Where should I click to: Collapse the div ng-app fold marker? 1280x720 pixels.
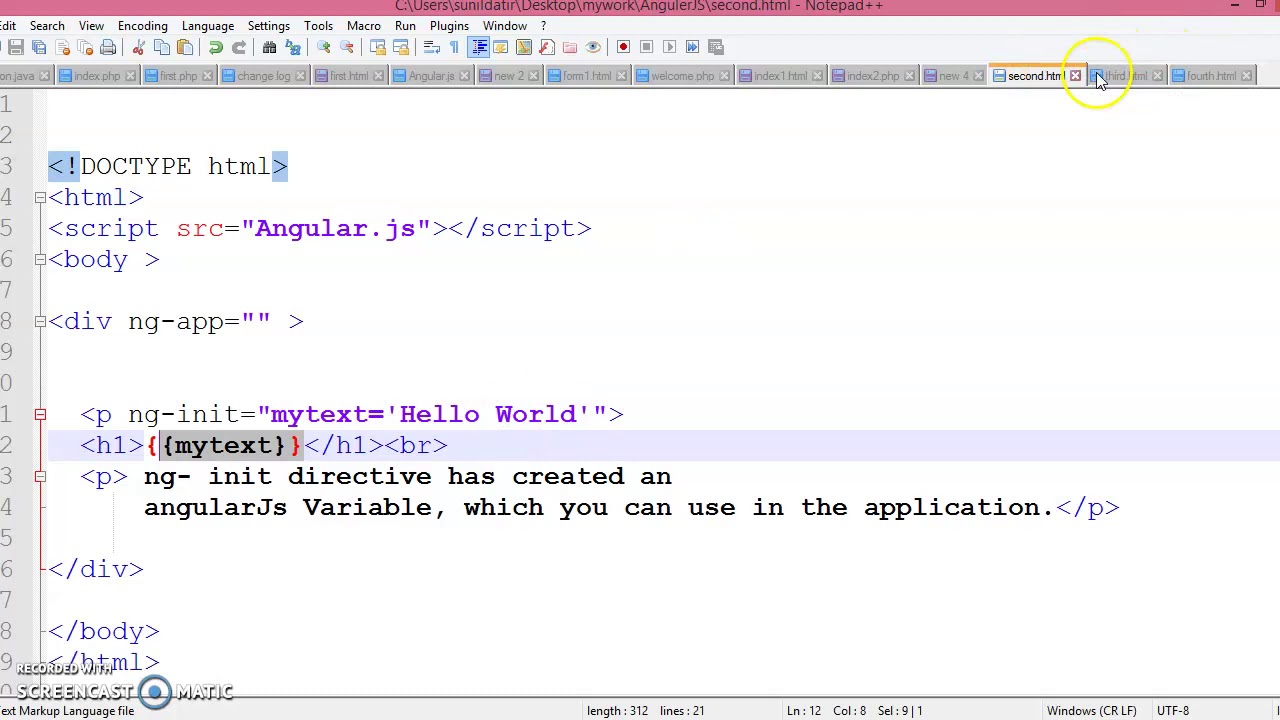(x=40, y=322)
